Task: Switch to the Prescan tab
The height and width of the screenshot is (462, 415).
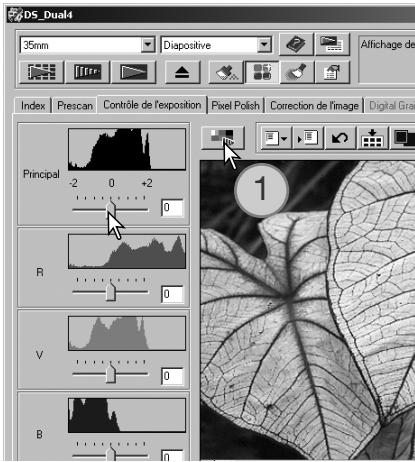Action: point(75,106)
